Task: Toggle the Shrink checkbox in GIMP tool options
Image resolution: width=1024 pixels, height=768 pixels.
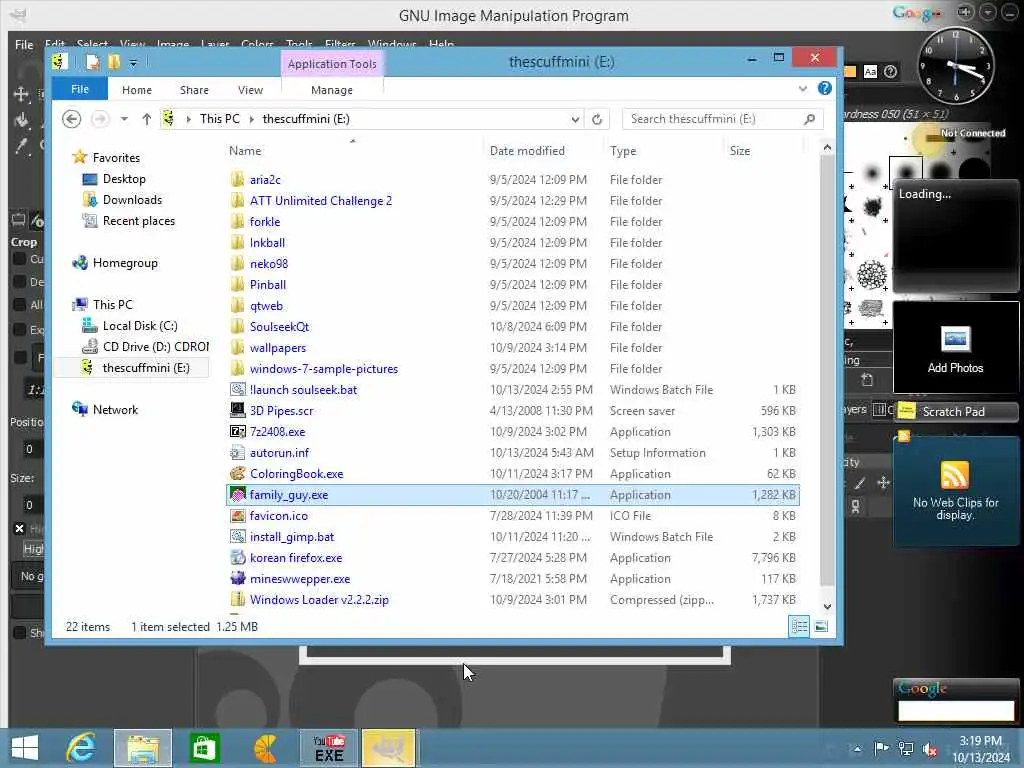Action: coord(20,632)
